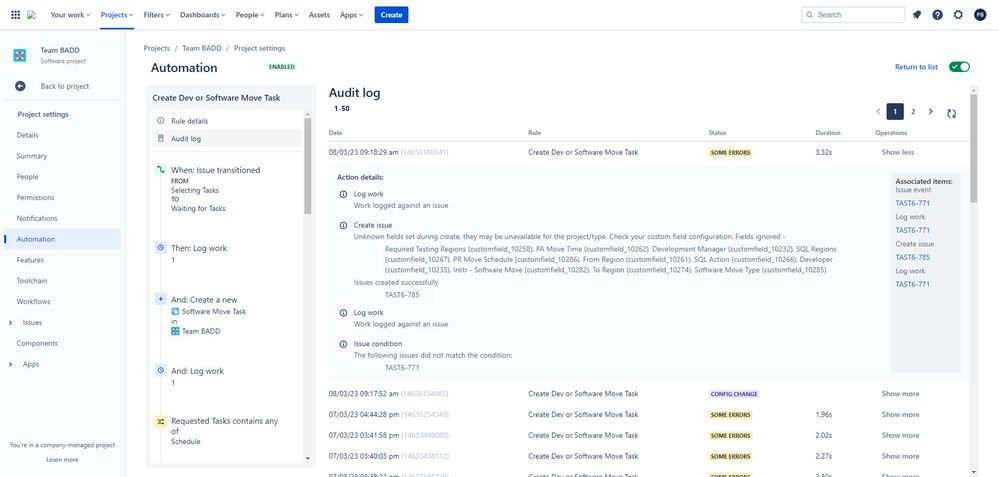999x477 pixels.
Task: Select Workflows in project settings
Action: 33,302
